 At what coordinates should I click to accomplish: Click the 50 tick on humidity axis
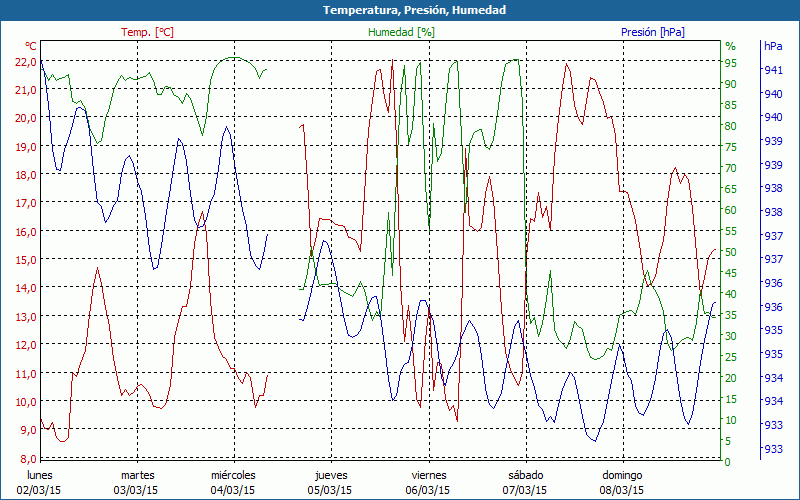[x=731, y=252]
